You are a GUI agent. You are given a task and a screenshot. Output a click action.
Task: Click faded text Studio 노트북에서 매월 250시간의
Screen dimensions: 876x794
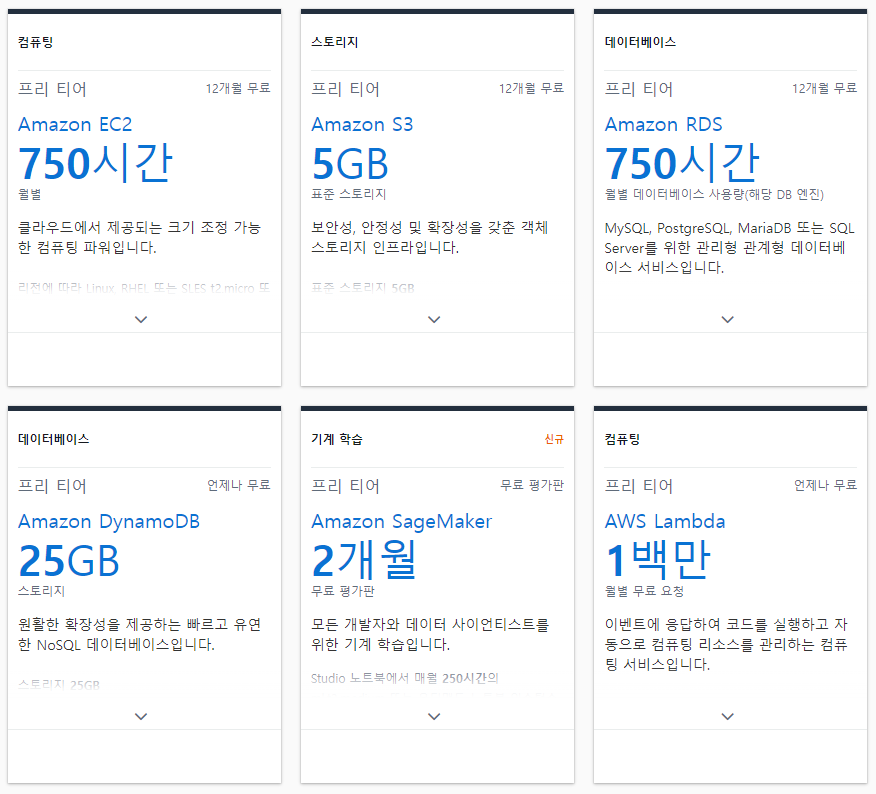point(404,678)
